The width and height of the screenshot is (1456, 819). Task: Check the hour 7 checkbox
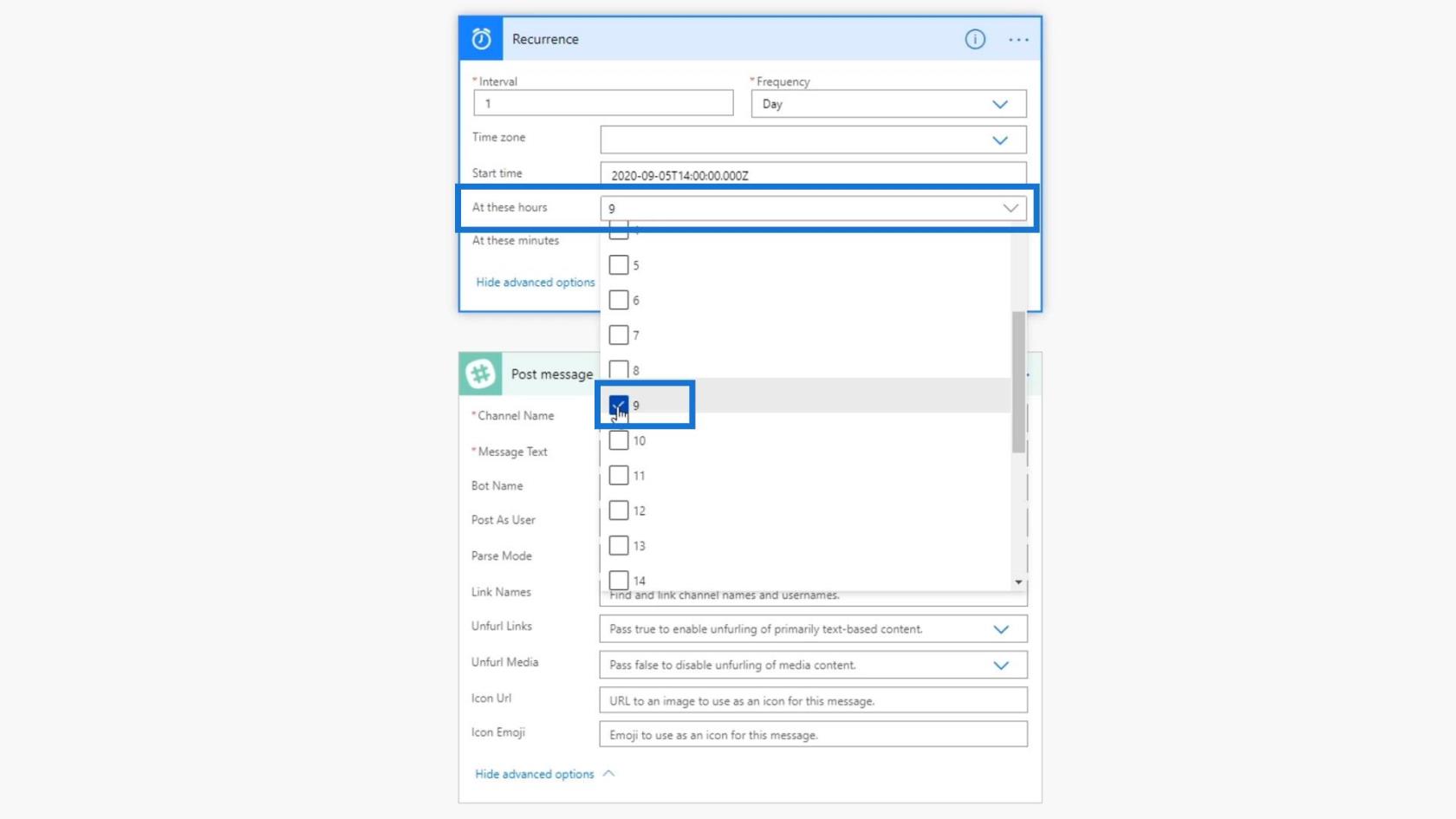tap(619, 335)
